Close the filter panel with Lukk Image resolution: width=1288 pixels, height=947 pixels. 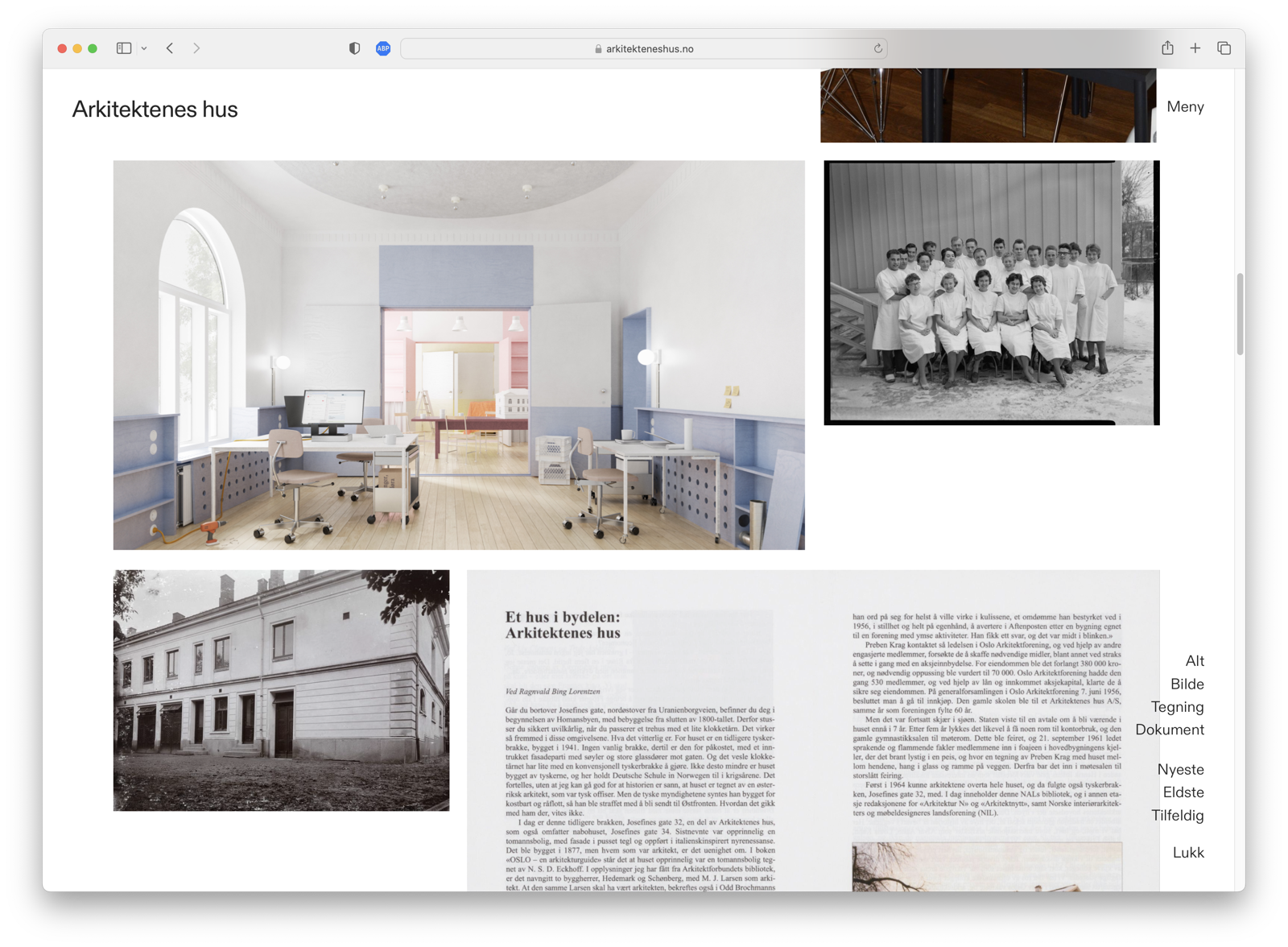[1188, 852]
